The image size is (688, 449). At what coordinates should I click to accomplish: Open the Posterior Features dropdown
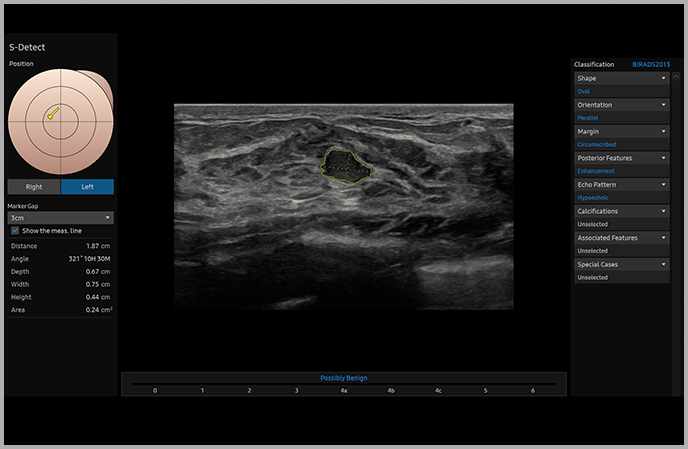point(621,158)
